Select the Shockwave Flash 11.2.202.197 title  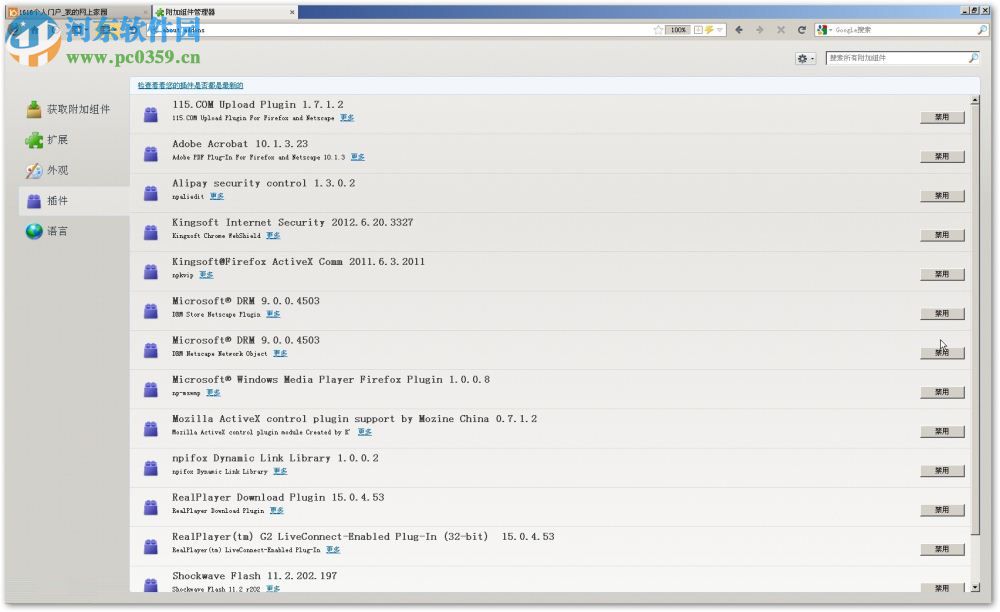[x=254, y=576]
